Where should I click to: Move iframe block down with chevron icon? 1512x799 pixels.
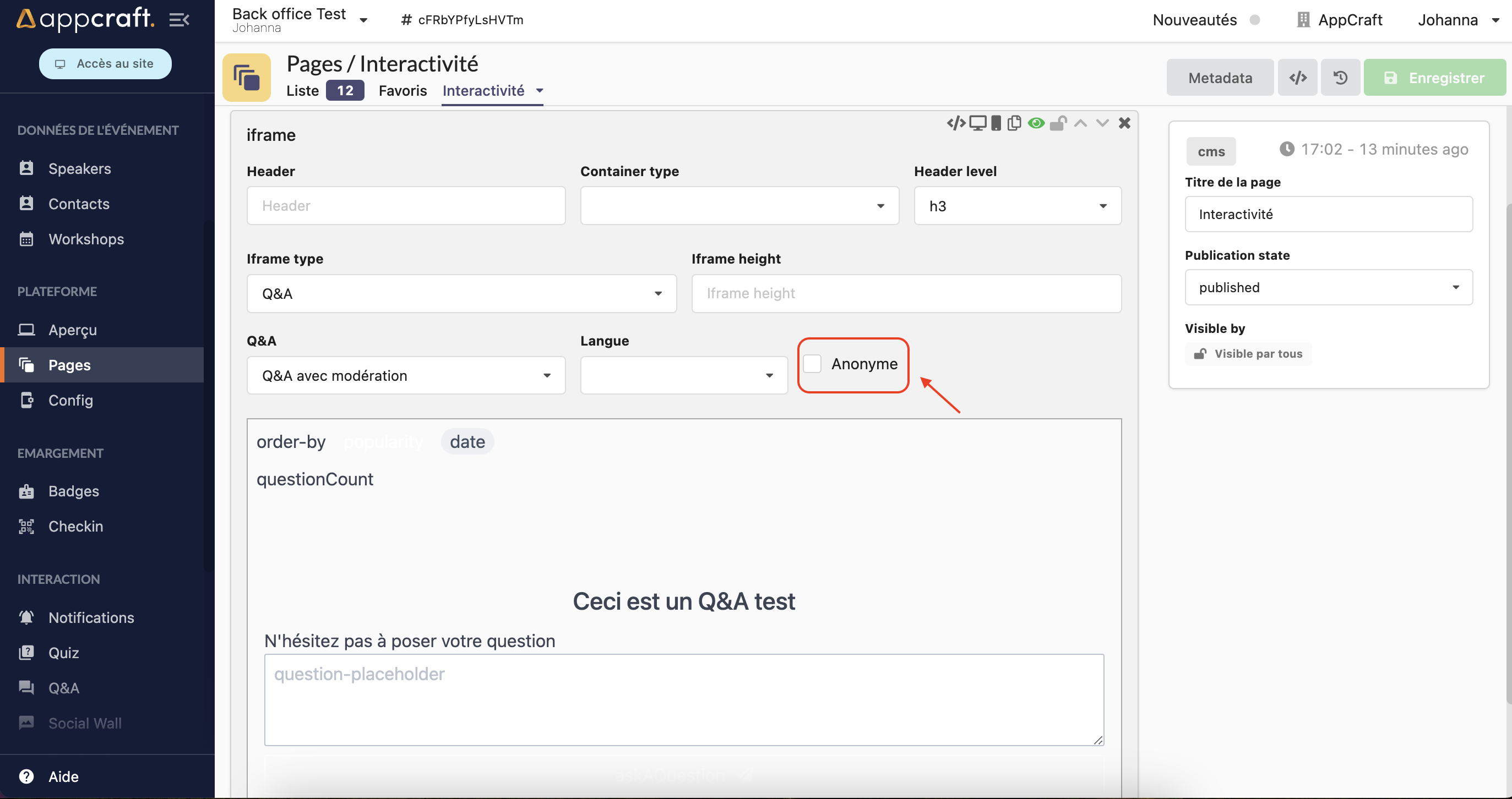click(1102, 123)
